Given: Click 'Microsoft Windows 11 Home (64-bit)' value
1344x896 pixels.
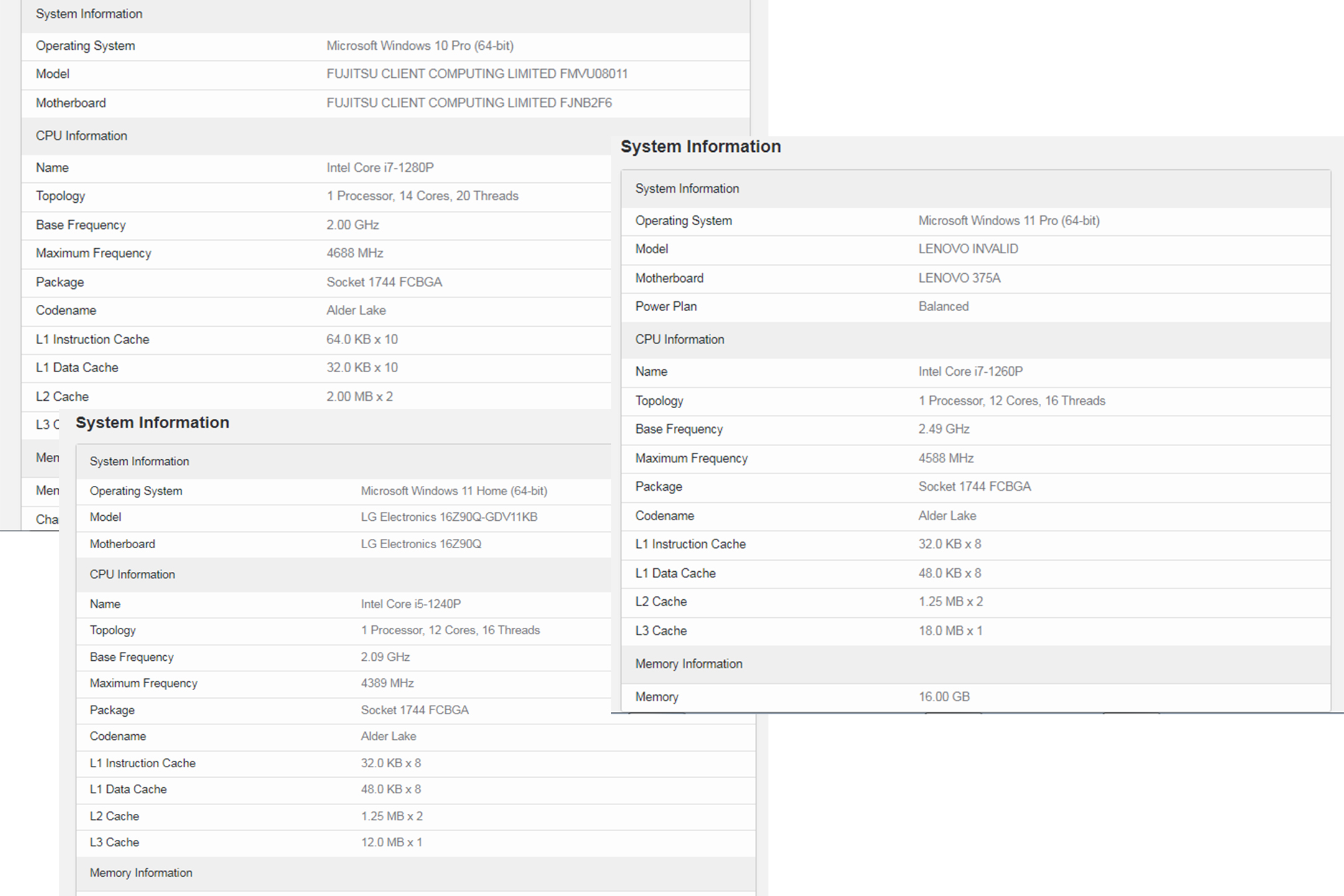Looking at the screenshot, I should [454, 491].
